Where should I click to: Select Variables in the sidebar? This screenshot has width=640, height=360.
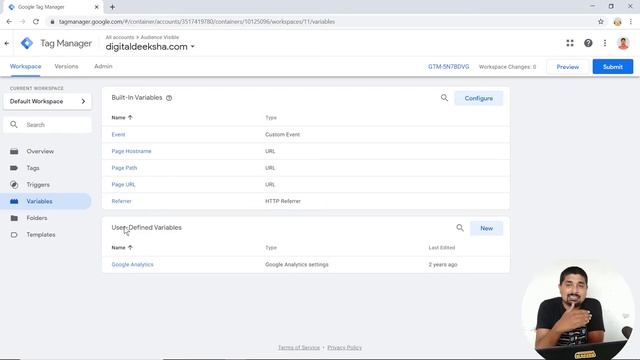coord(40,201)
